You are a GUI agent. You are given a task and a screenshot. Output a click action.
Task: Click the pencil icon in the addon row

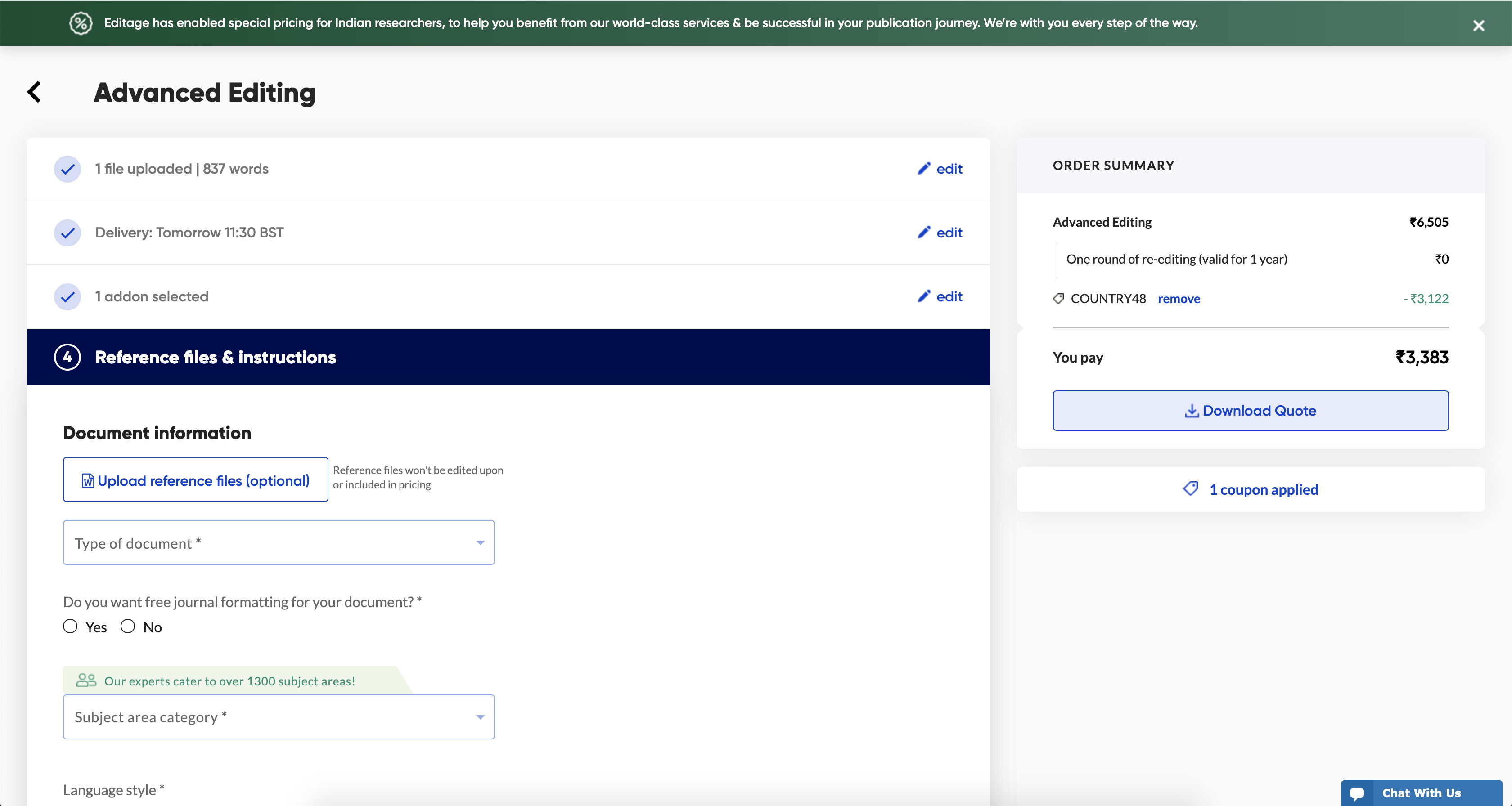click(x=924, y=296)
